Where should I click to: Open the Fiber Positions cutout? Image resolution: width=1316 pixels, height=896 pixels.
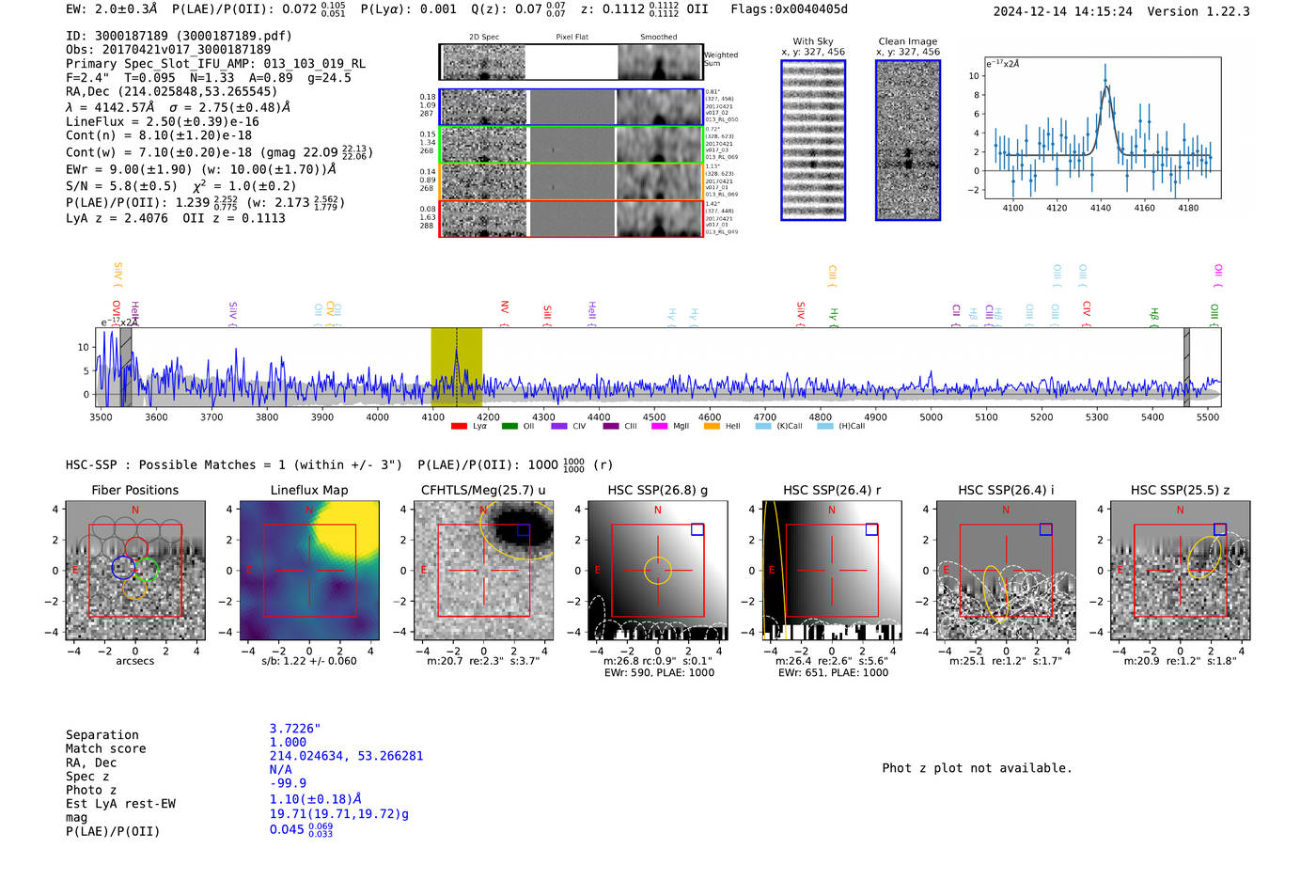click(135, 570)
